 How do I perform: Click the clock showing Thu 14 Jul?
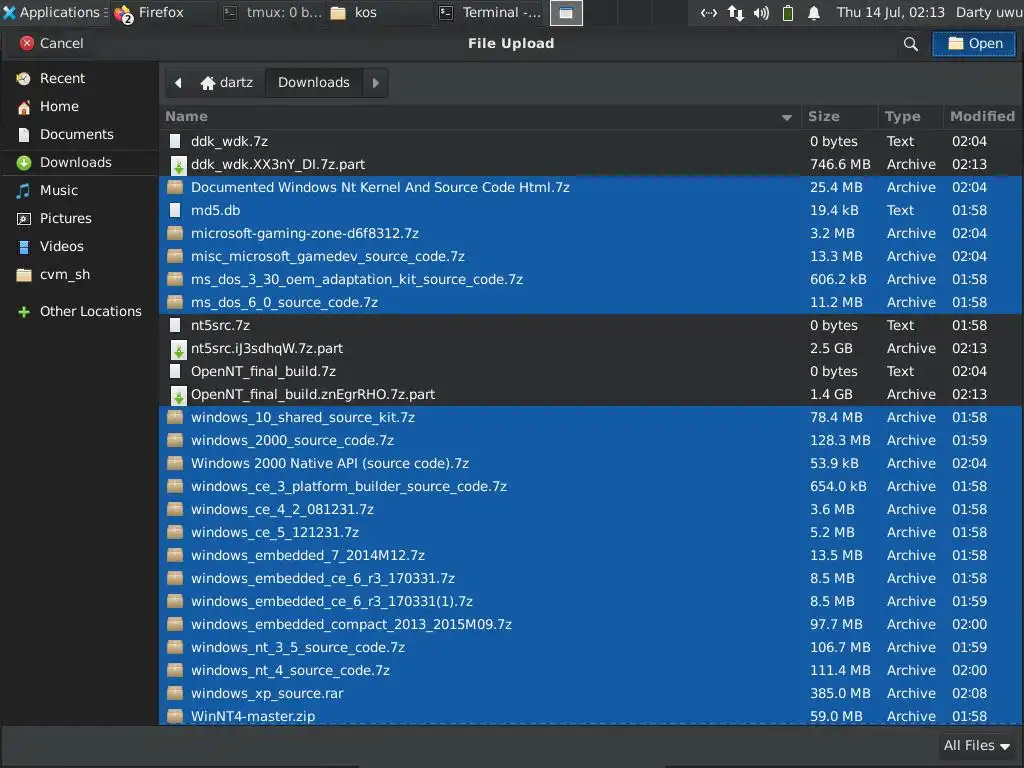(x=891, y=12)
